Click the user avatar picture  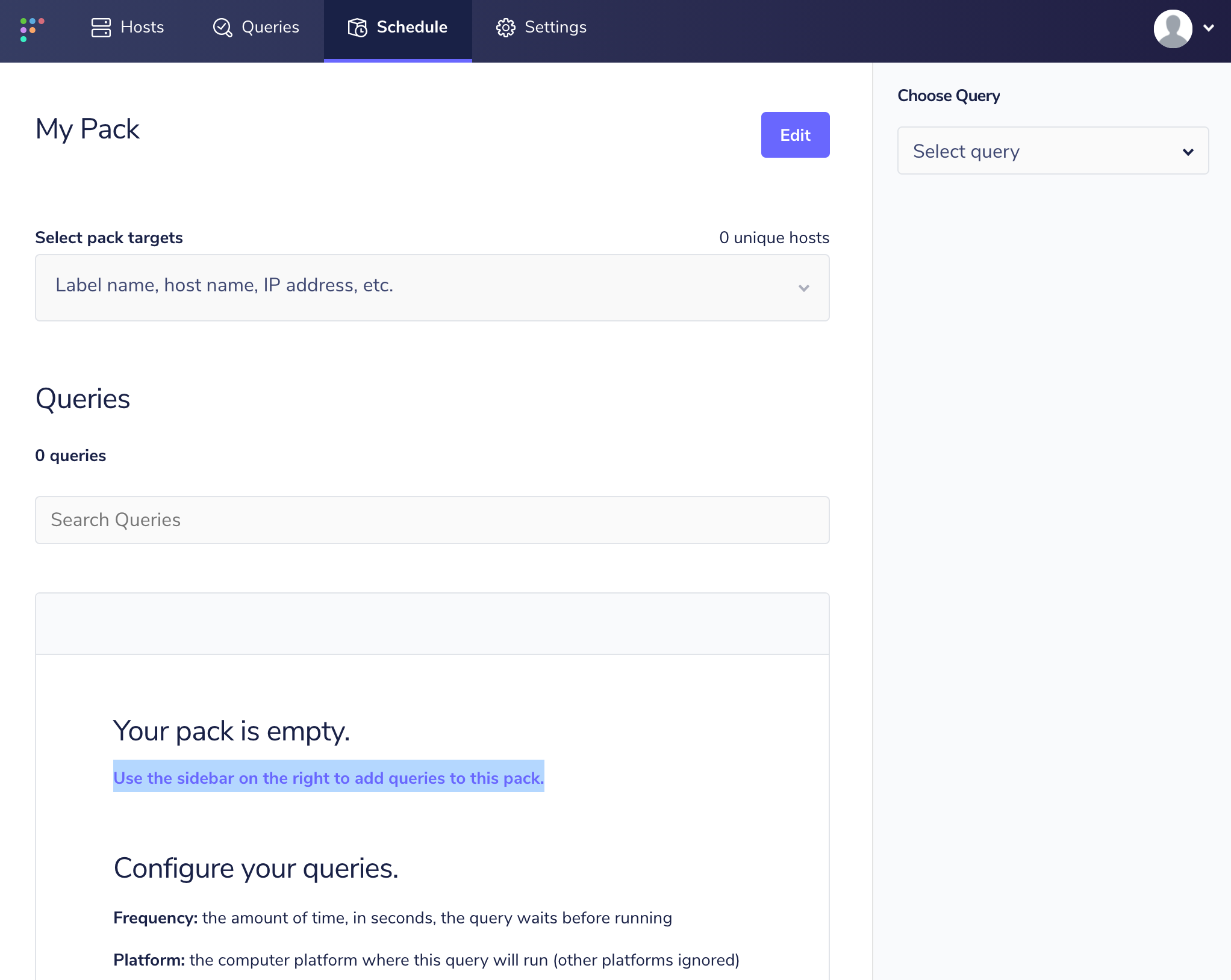tap(1173, 28)
